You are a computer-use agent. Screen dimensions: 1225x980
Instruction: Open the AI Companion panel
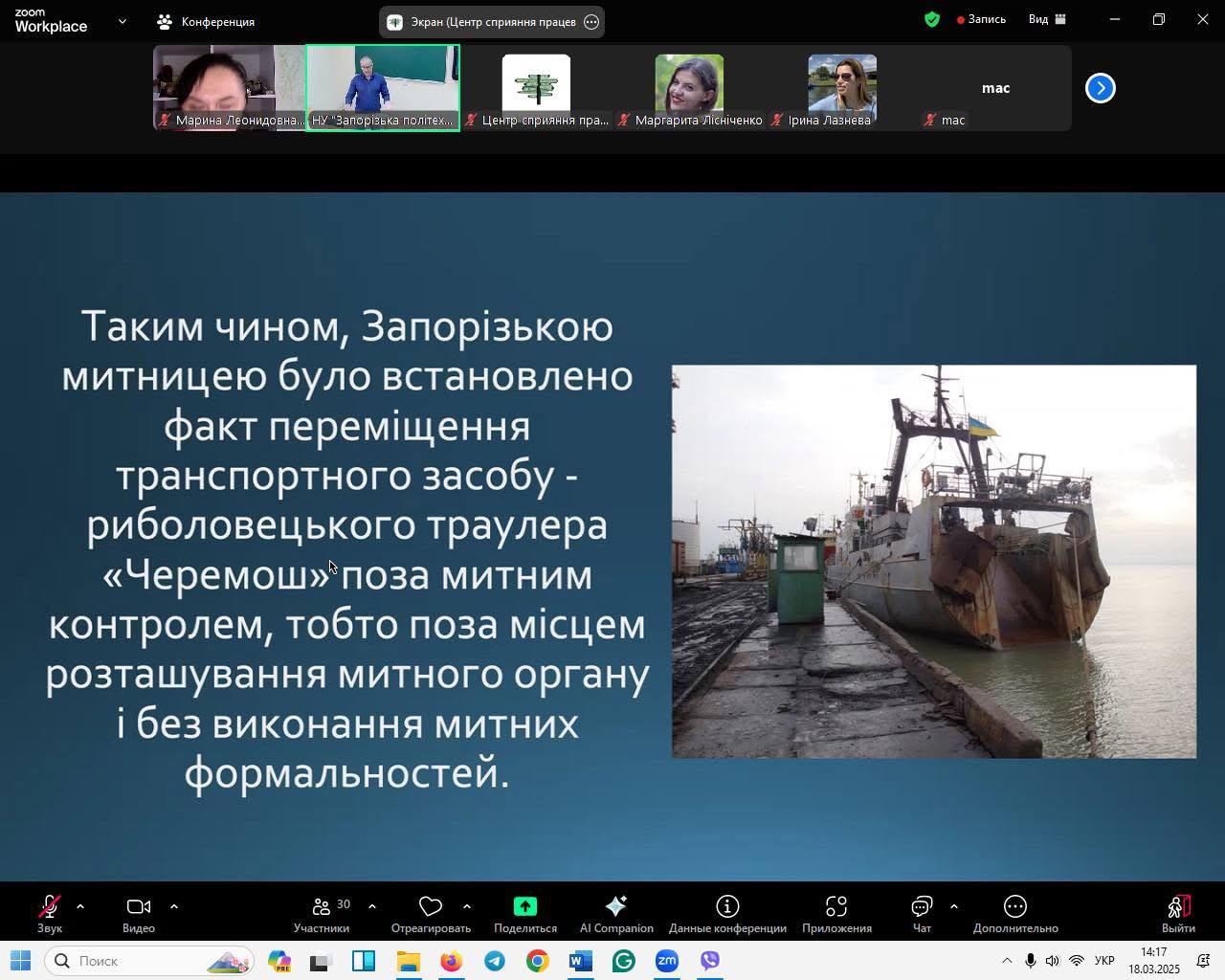point(616,914)
